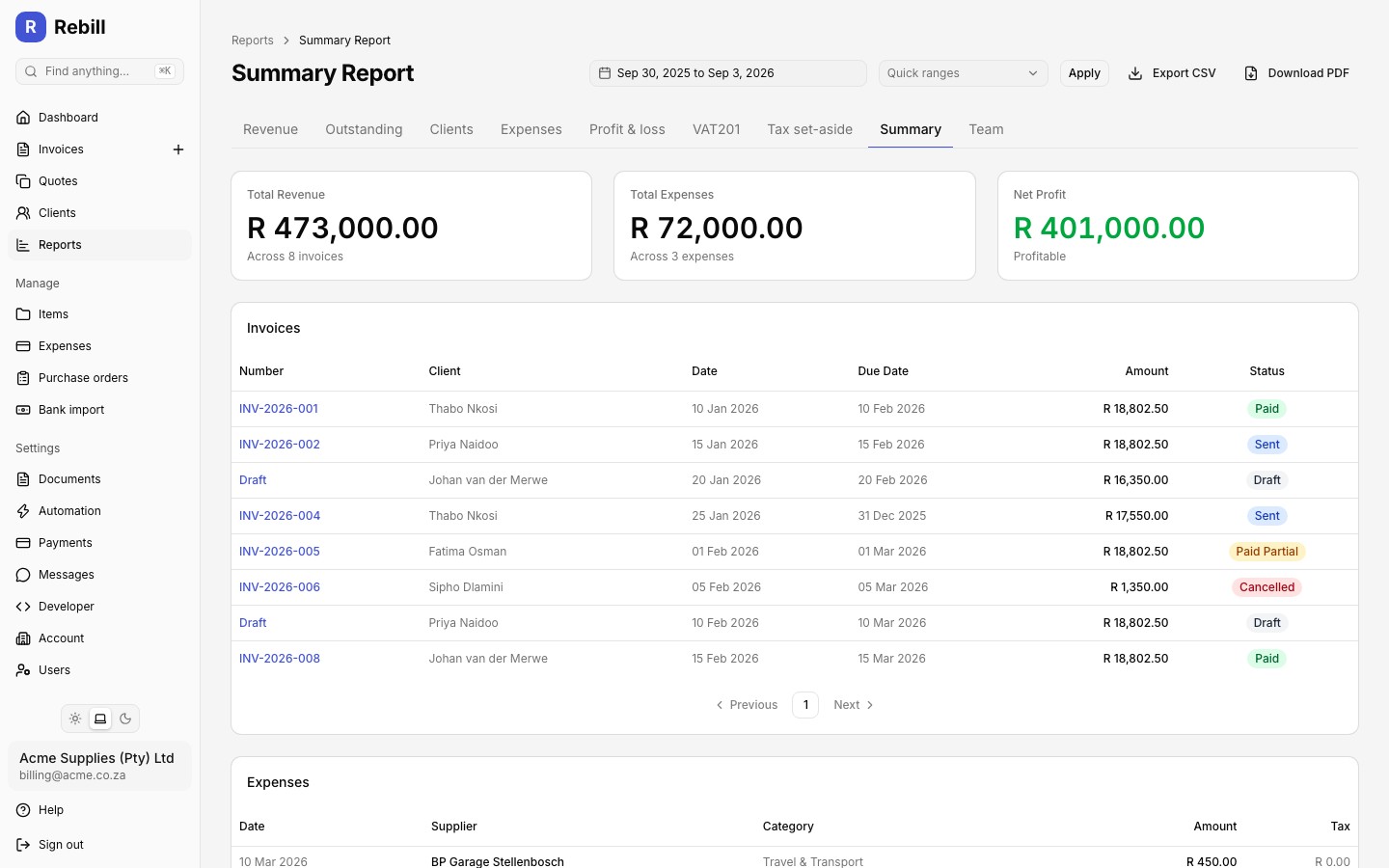
Task: Open Purchase orders page
Action: (x=99, y=378)
